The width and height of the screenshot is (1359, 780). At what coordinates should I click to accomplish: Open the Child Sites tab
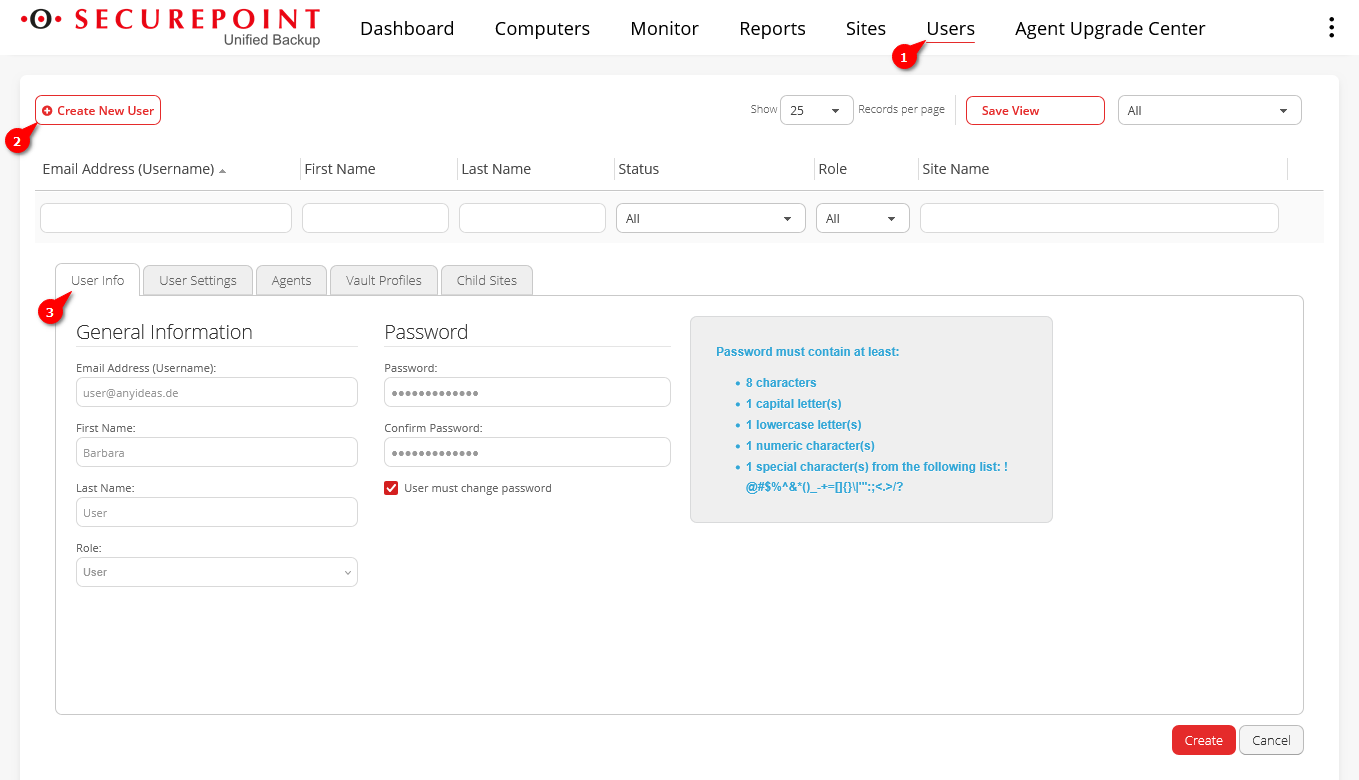[x=487, y=281]
